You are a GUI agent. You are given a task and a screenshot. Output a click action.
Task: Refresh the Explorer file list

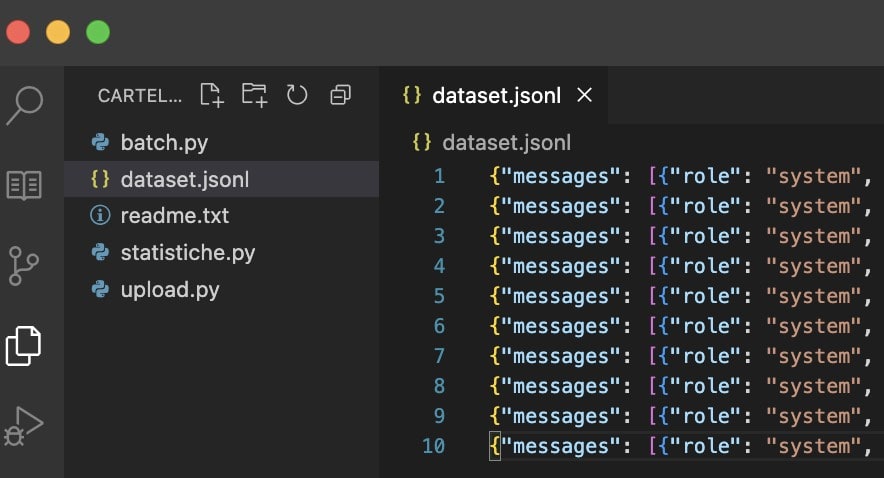click(x=297, y=95)
